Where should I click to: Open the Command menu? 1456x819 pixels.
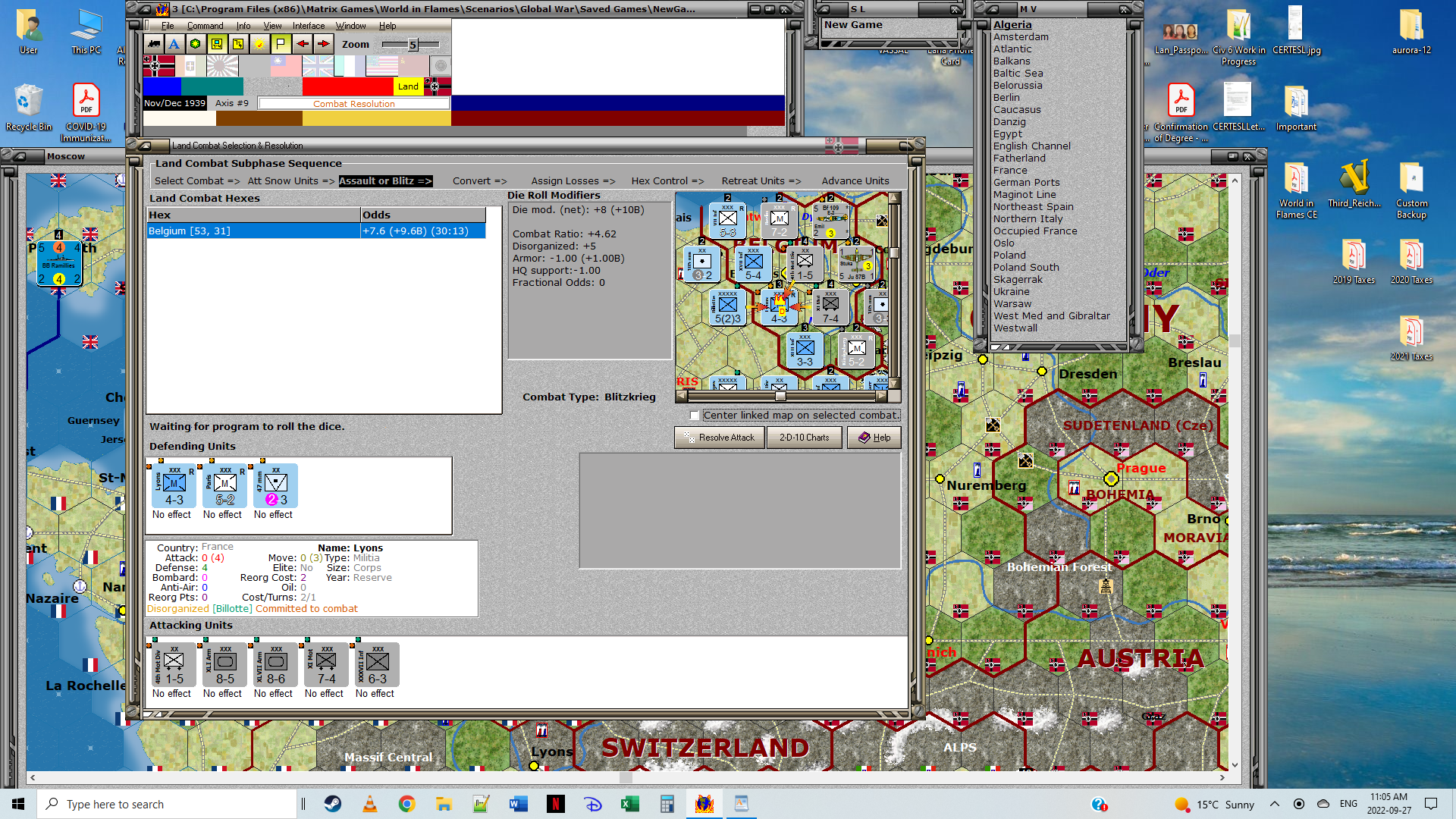pyautogui.click(x=205, y=26)
